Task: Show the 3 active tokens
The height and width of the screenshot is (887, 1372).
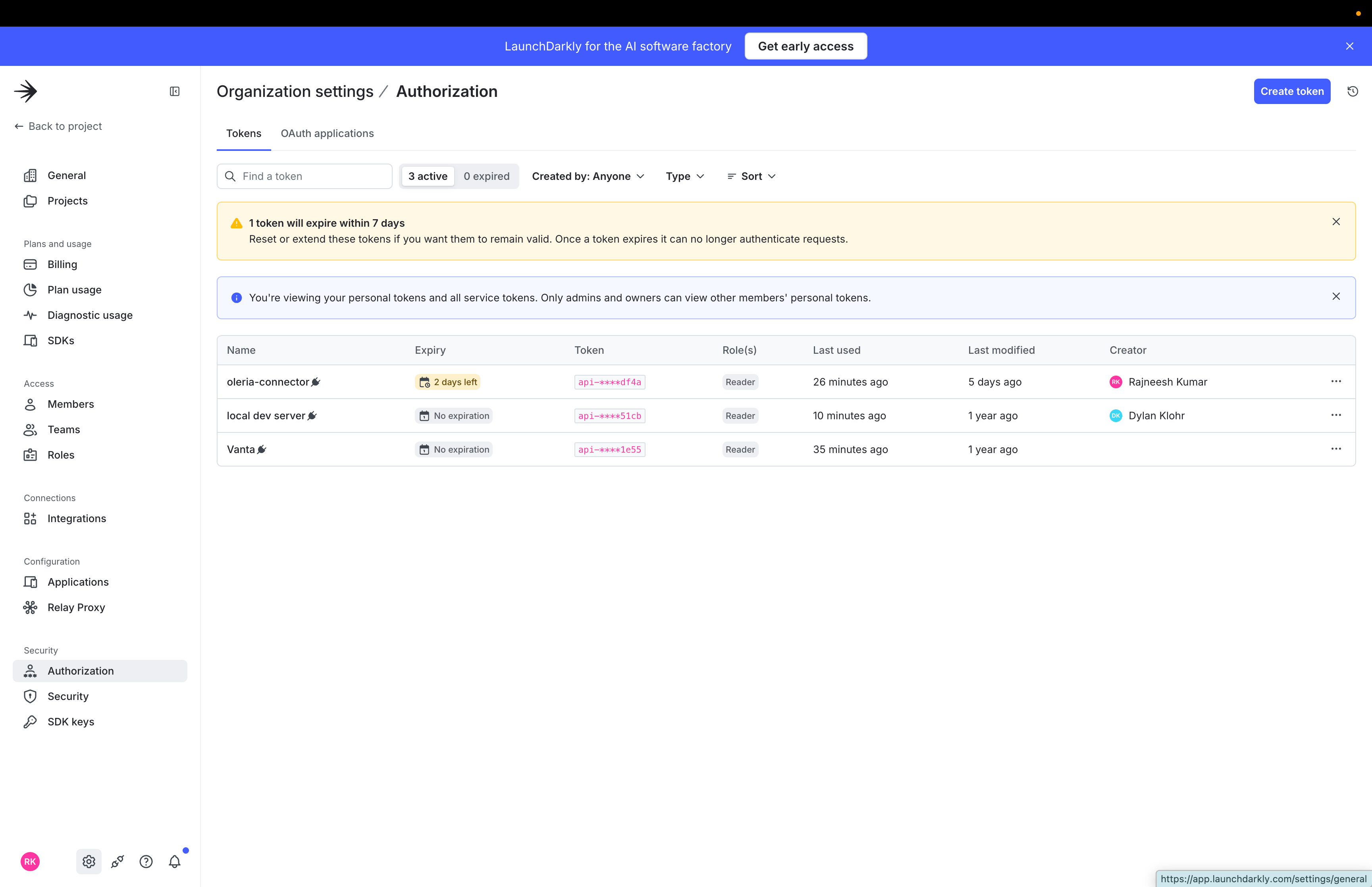Action: [428, 176]
